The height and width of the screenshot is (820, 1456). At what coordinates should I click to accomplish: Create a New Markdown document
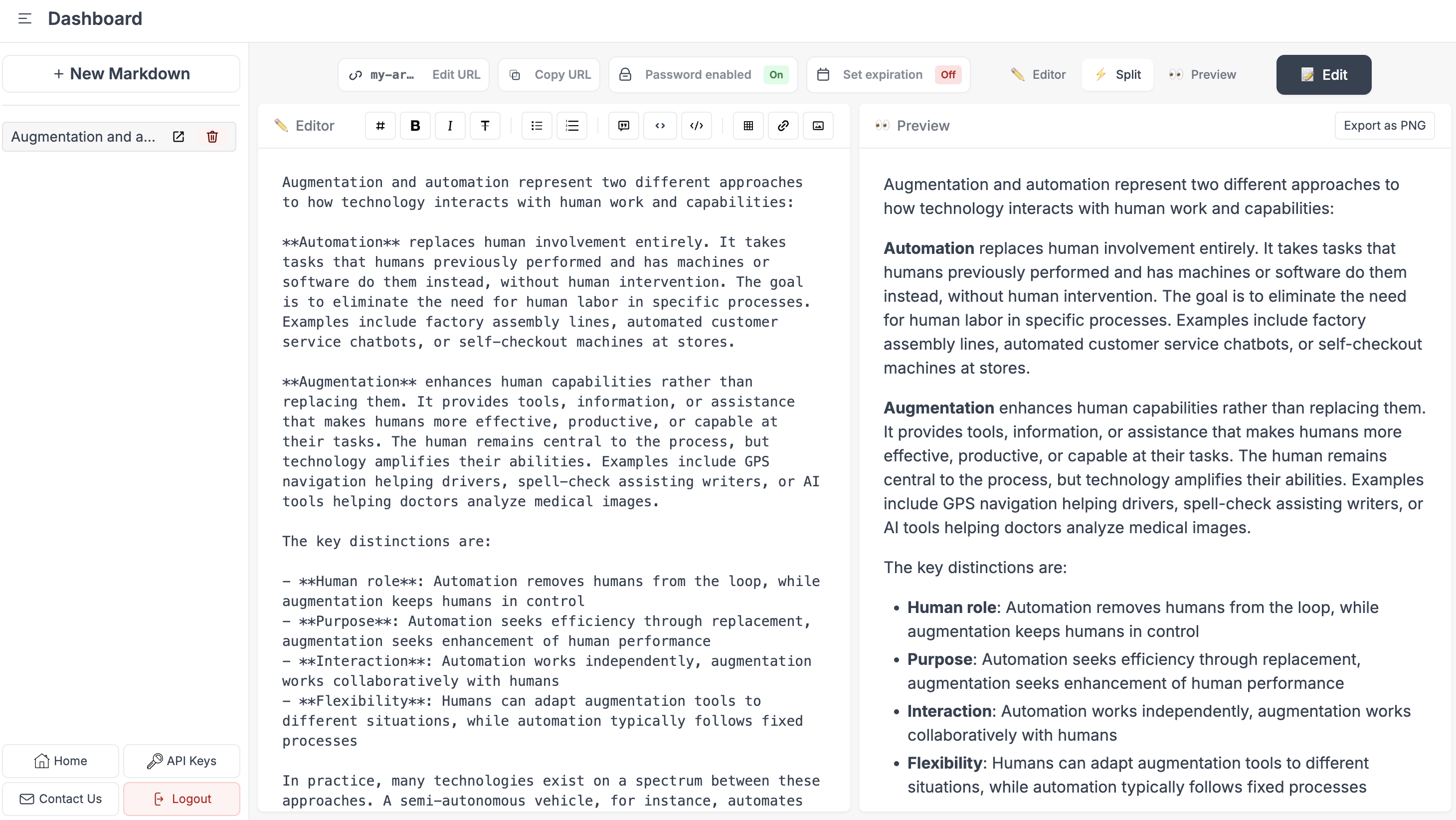coord(121,73)
